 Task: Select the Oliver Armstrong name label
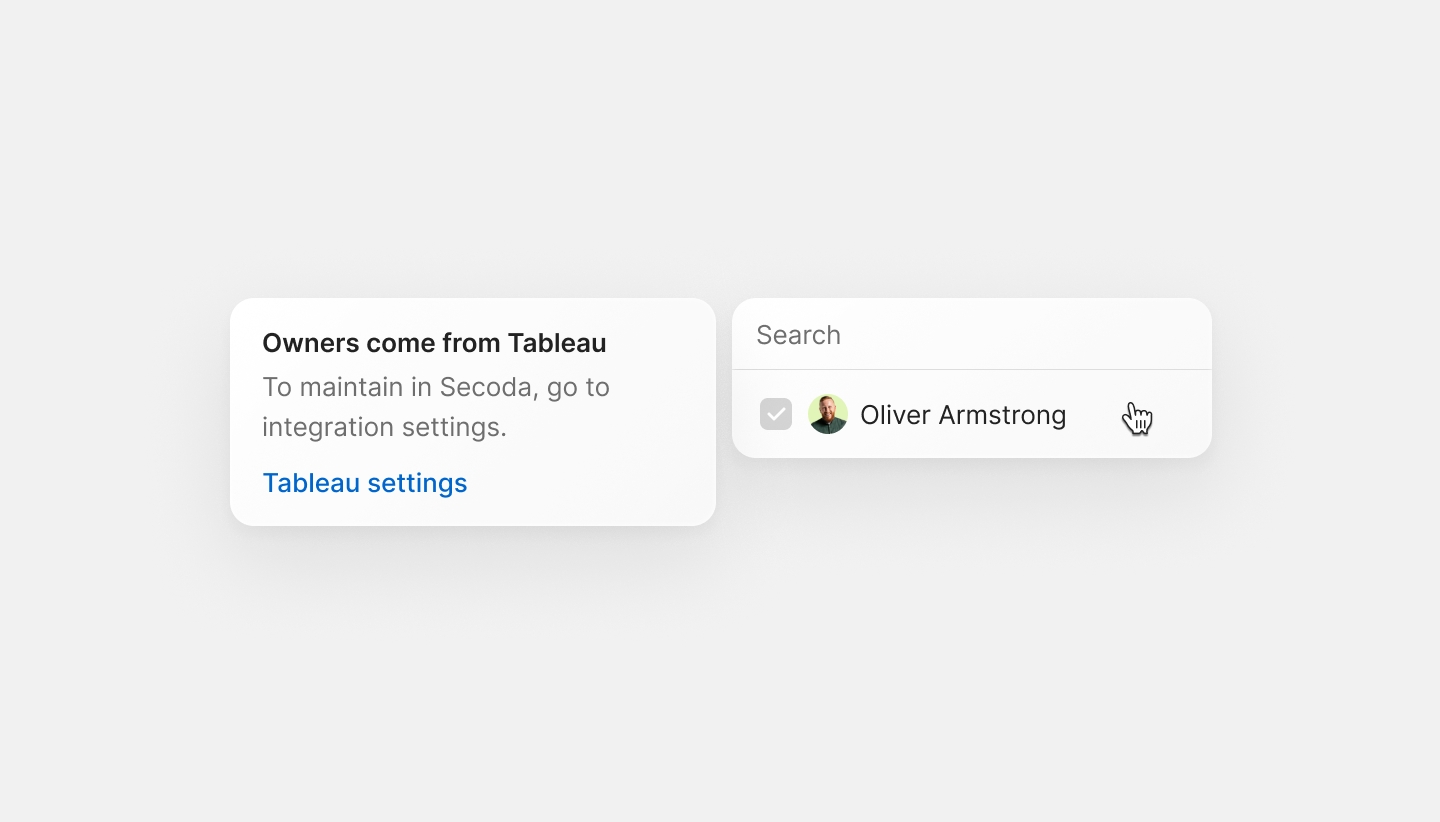coord(963,415)
